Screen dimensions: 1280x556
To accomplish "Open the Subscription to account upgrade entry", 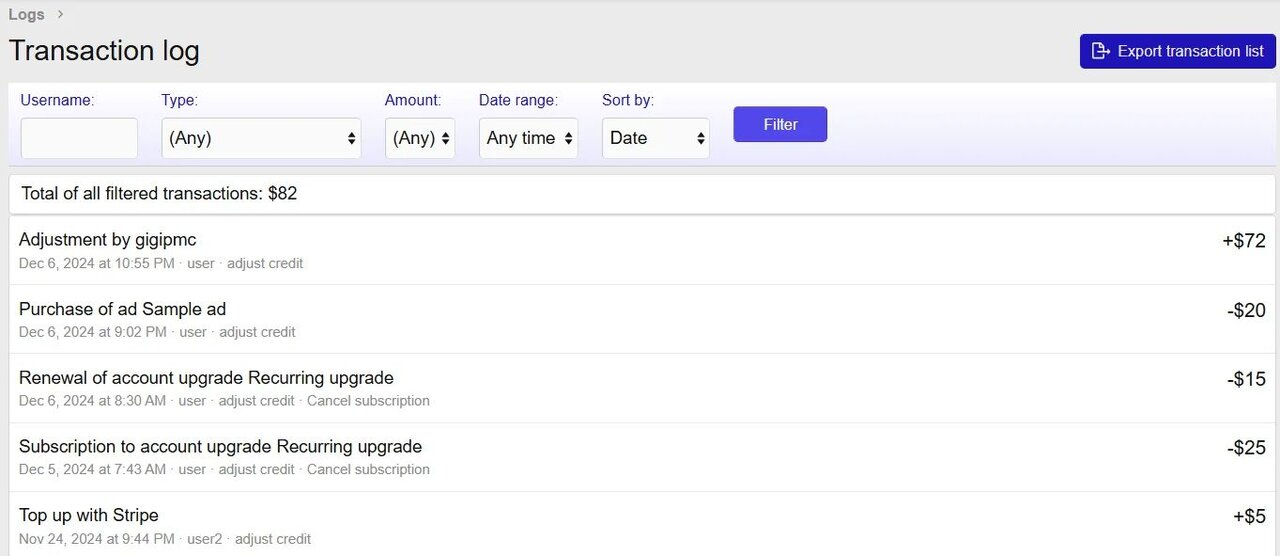I will coord(220,447).
